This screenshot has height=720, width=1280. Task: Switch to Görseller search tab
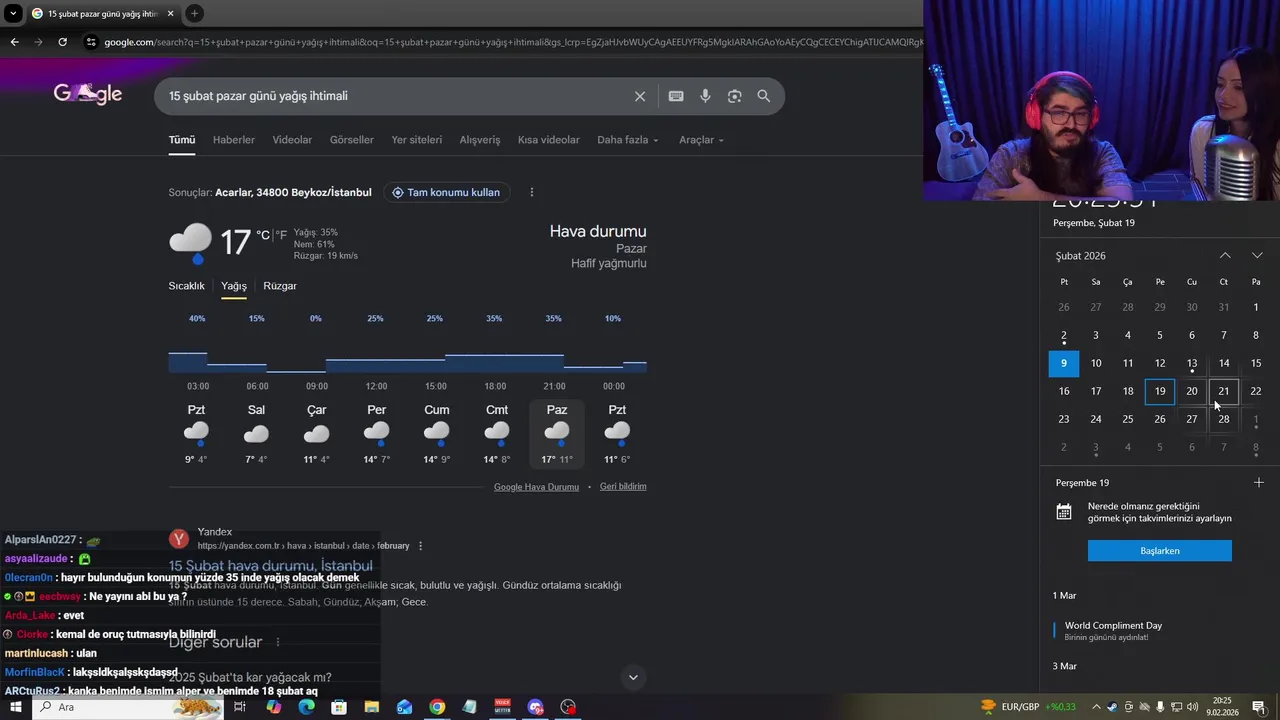click(352, 140)
